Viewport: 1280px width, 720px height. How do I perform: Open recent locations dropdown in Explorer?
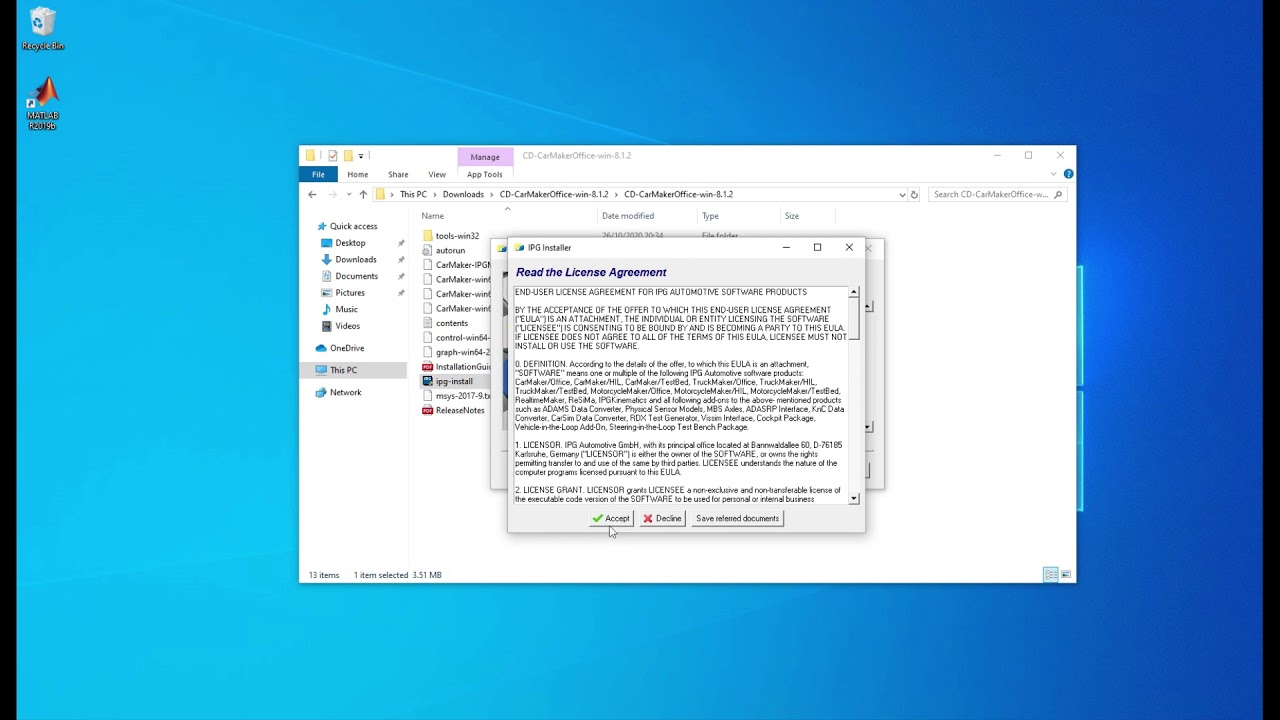(x=348, y=194)
